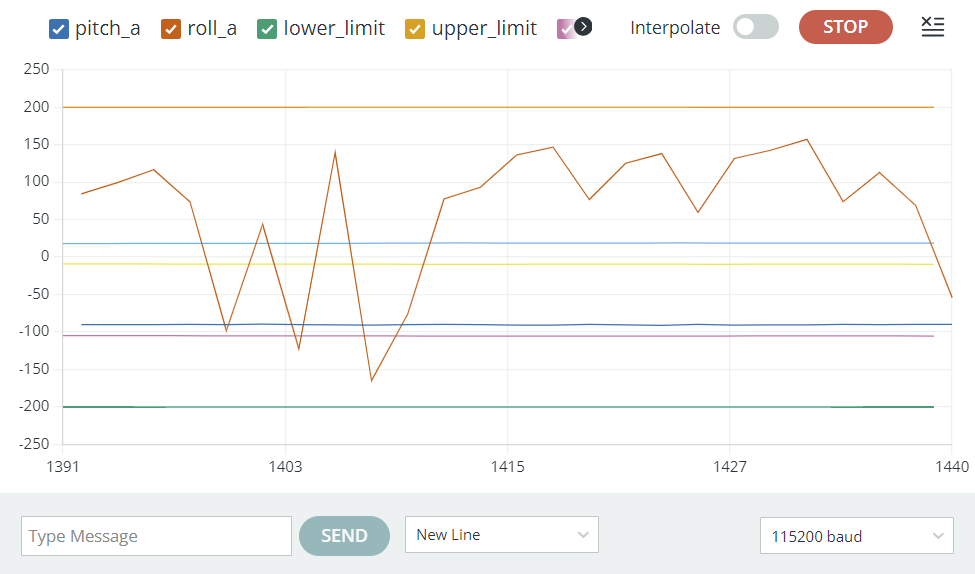Click the pitch_a legend label
975x574 pixels.
tap(108, 28)
